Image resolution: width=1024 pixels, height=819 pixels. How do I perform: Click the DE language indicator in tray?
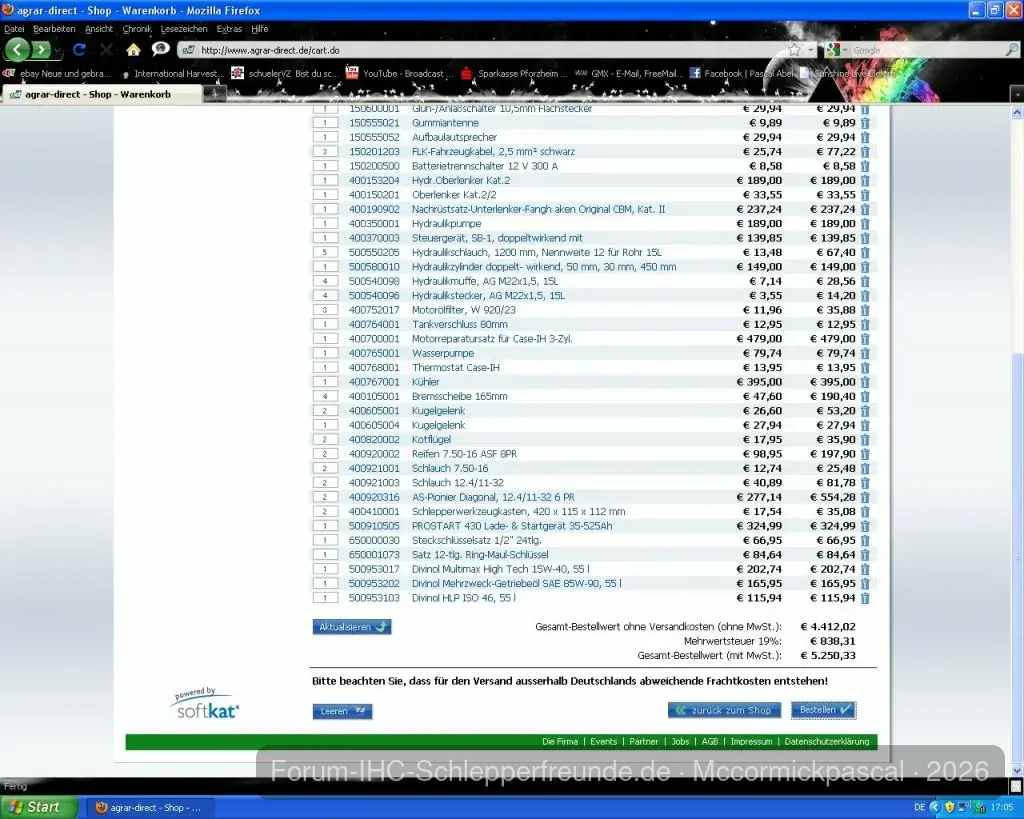pyautogui.click(x=919, y=807)
